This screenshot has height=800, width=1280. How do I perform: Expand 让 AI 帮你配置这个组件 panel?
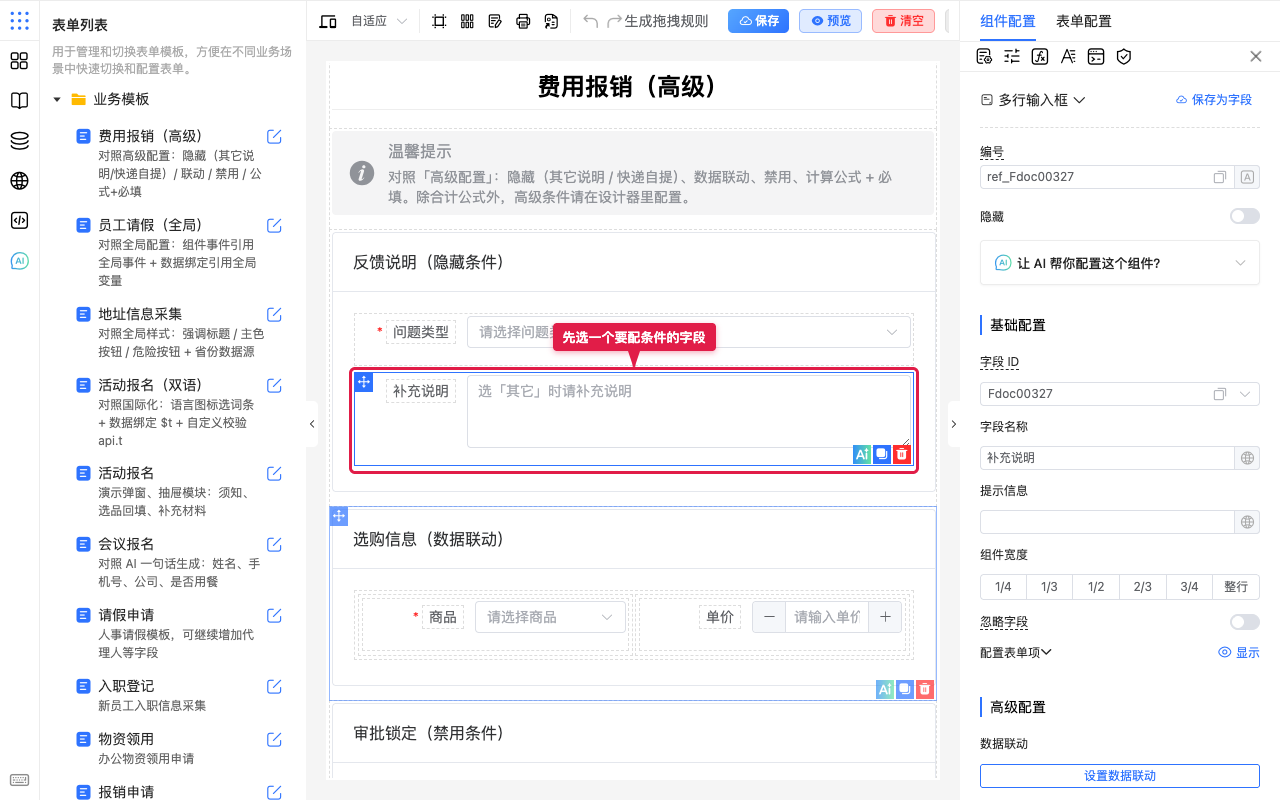pos(1120,263)
